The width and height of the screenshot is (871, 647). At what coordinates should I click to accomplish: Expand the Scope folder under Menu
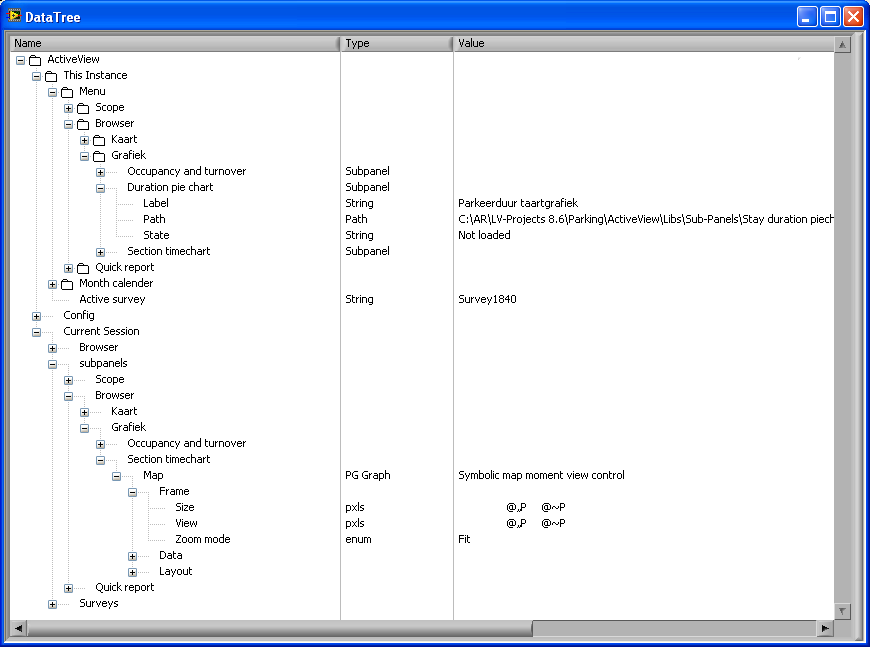pos(68,108)
